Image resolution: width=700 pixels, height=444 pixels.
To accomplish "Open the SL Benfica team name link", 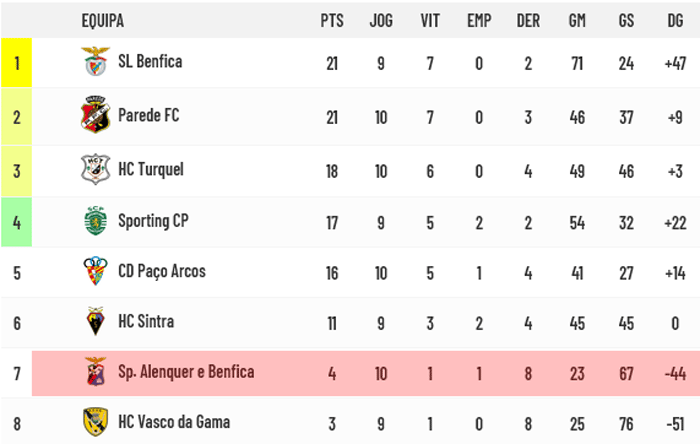I will coord(150,62).
